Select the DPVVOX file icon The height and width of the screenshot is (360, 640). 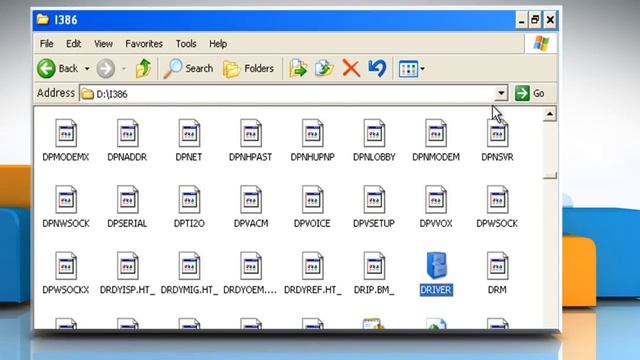[436, 200]
